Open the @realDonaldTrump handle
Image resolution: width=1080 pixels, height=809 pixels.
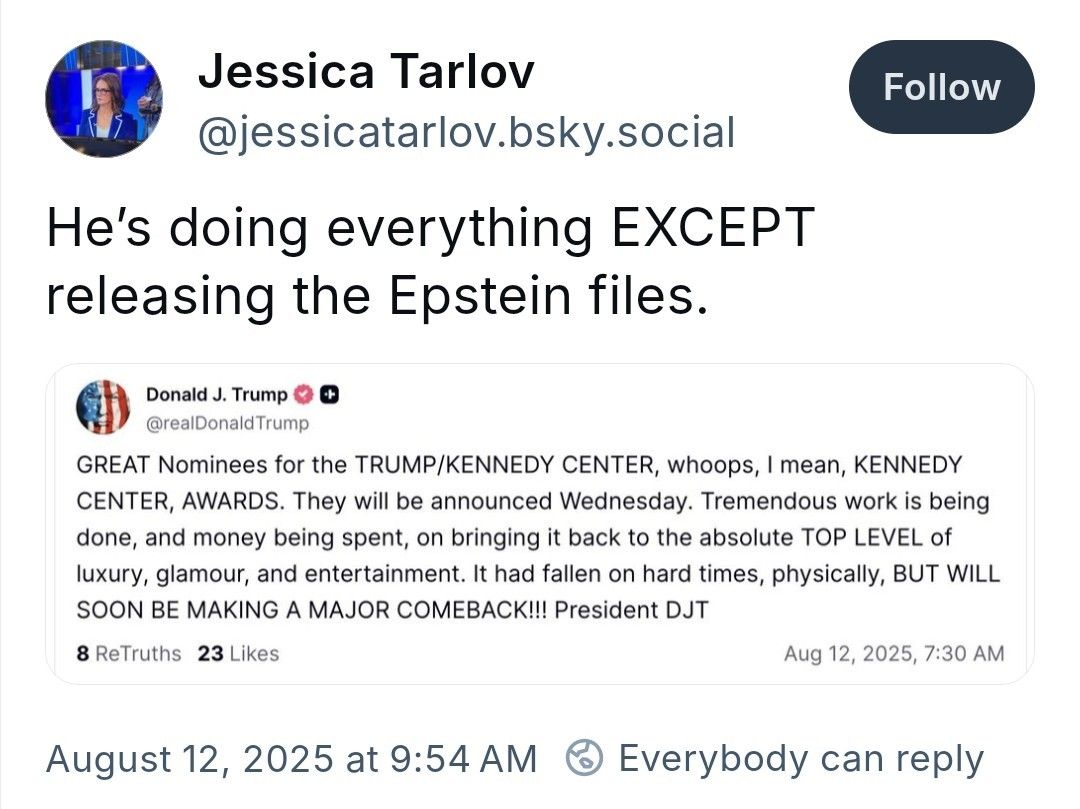[x=227, y=423]
